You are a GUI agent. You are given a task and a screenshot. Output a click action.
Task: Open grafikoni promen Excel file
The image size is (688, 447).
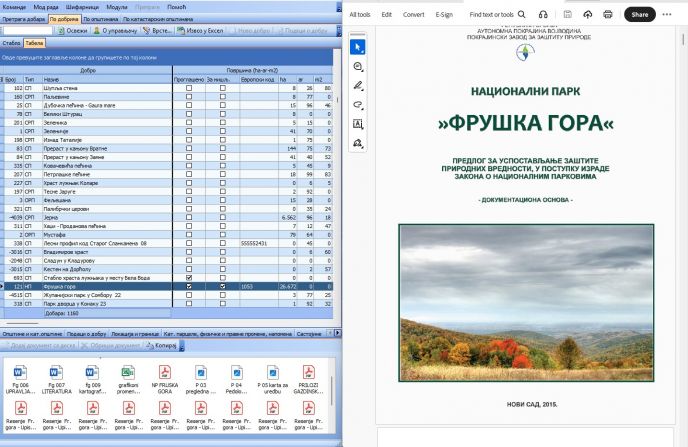(128, 379)
